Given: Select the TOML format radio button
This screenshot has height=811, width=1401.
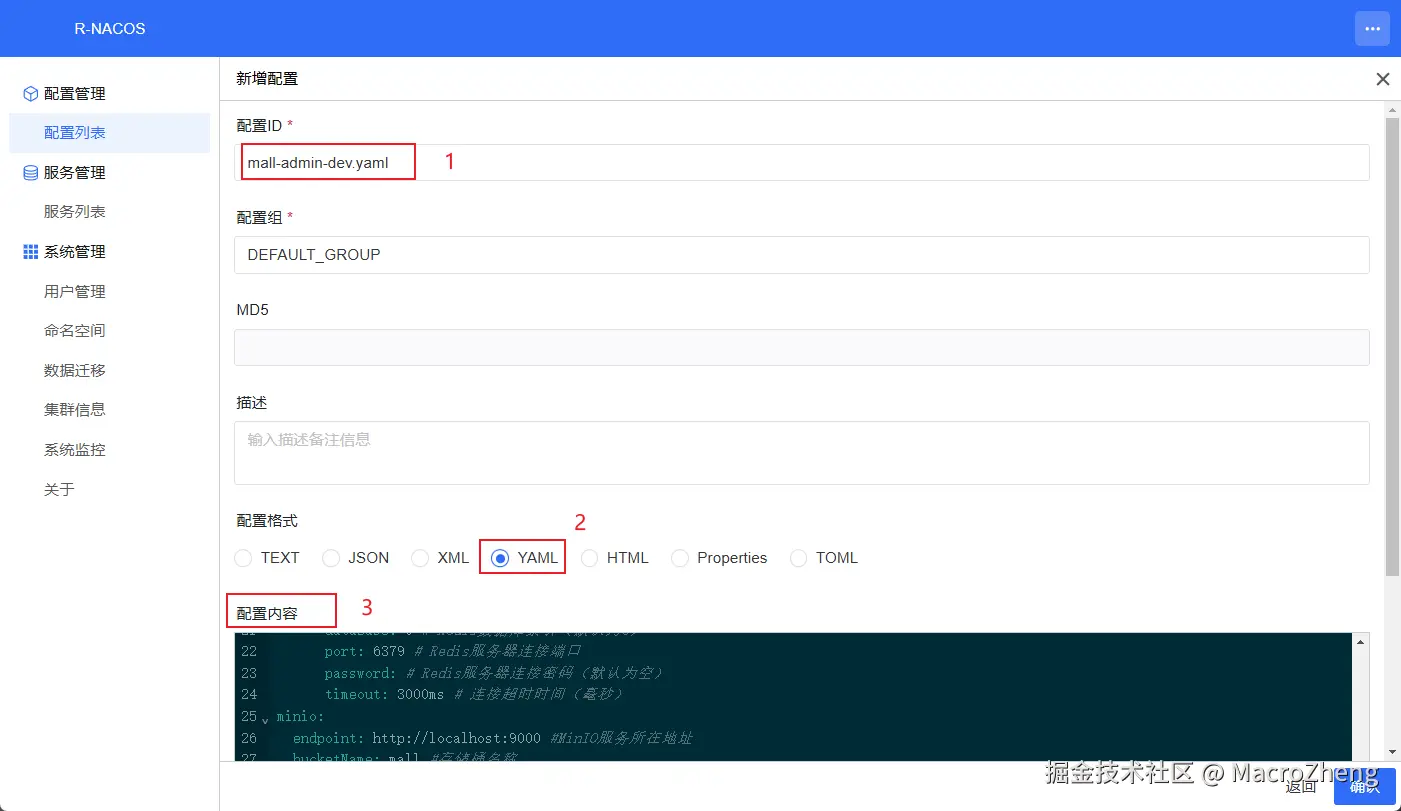Looking at the screenshot, I should tap(798, 558).
